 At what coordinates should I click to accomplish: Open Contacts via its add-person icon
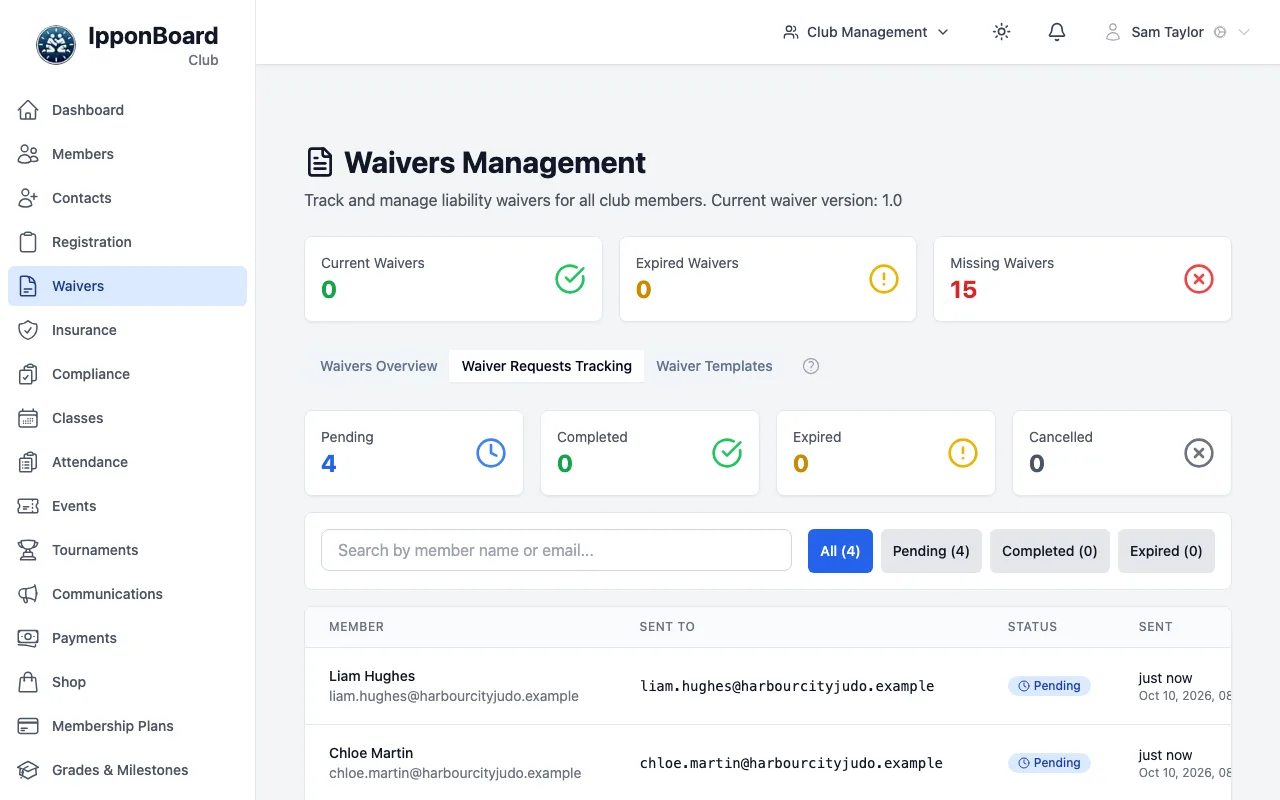tap(28, 198)
